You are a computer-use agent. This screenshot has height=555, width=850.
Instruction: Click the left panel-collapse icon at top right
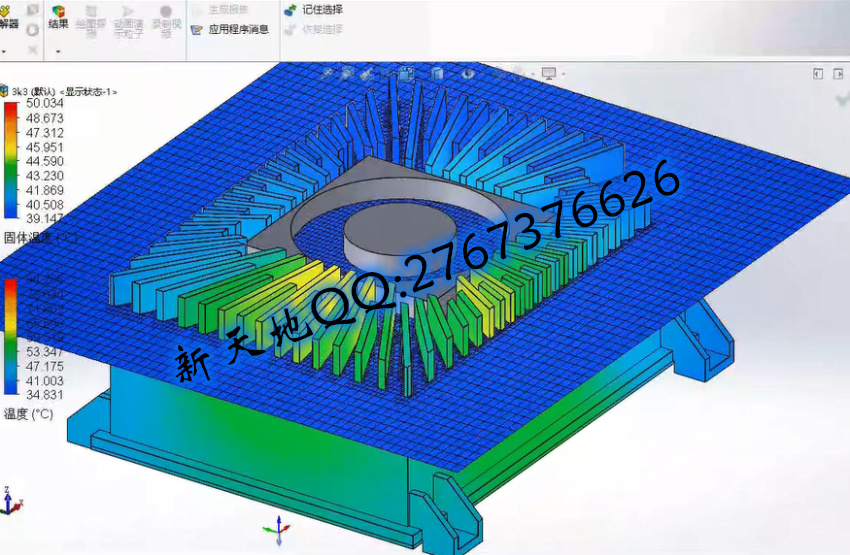818,73
